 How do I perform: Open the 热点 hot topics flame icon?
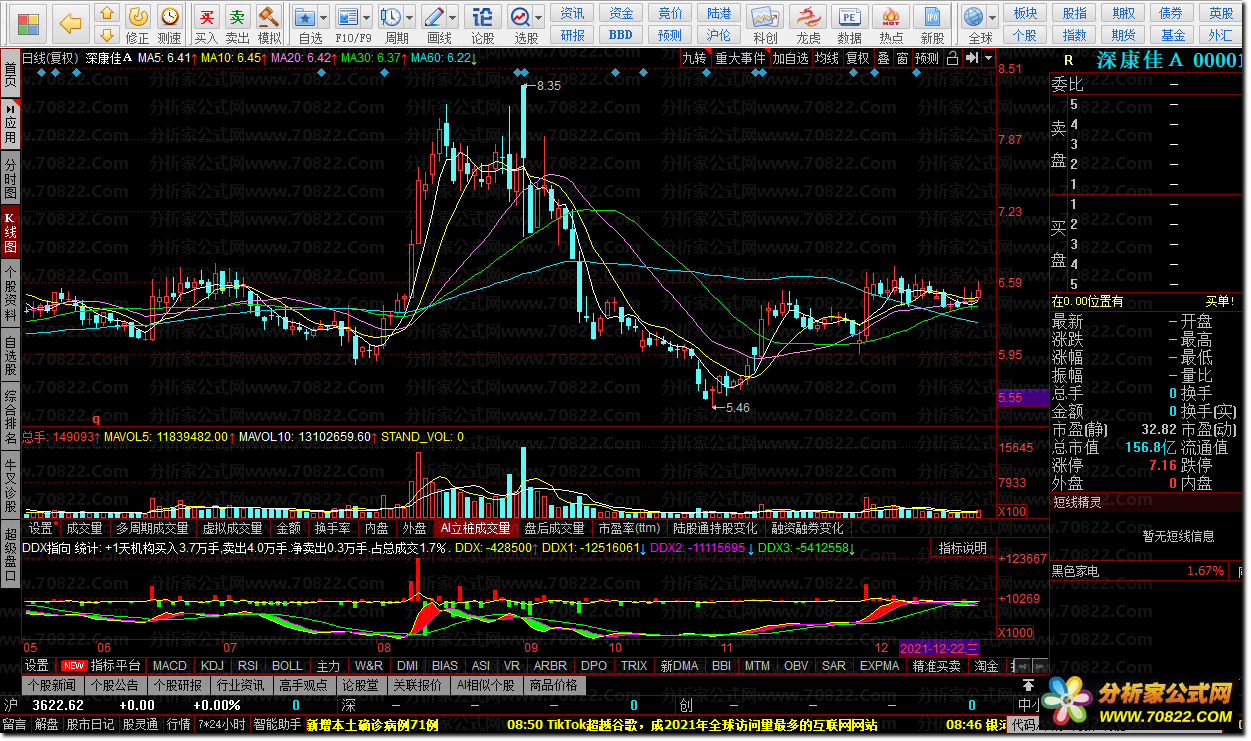[891, 16]
